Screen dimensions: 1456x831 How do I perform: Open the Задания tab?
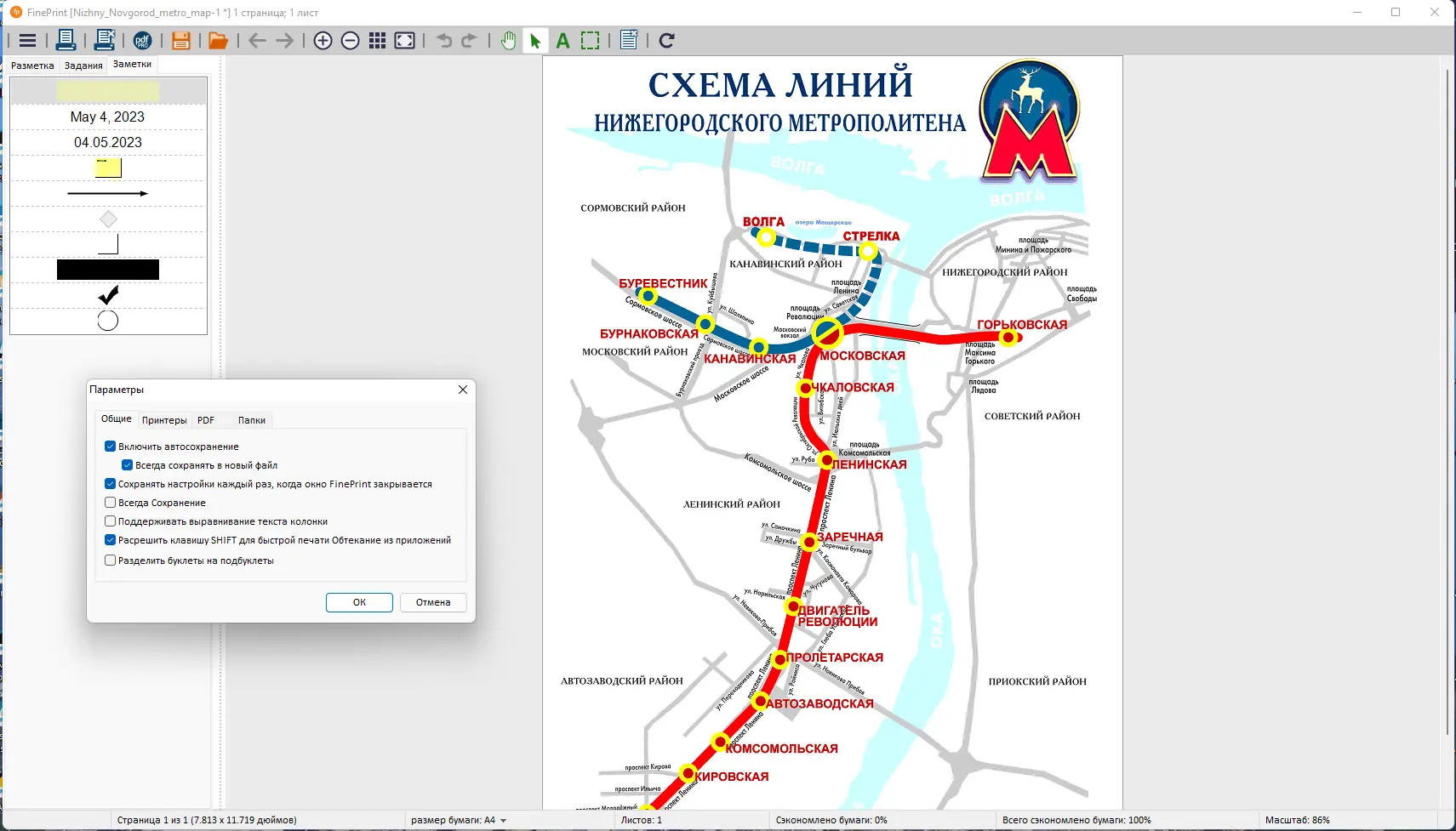click(83, 65)
